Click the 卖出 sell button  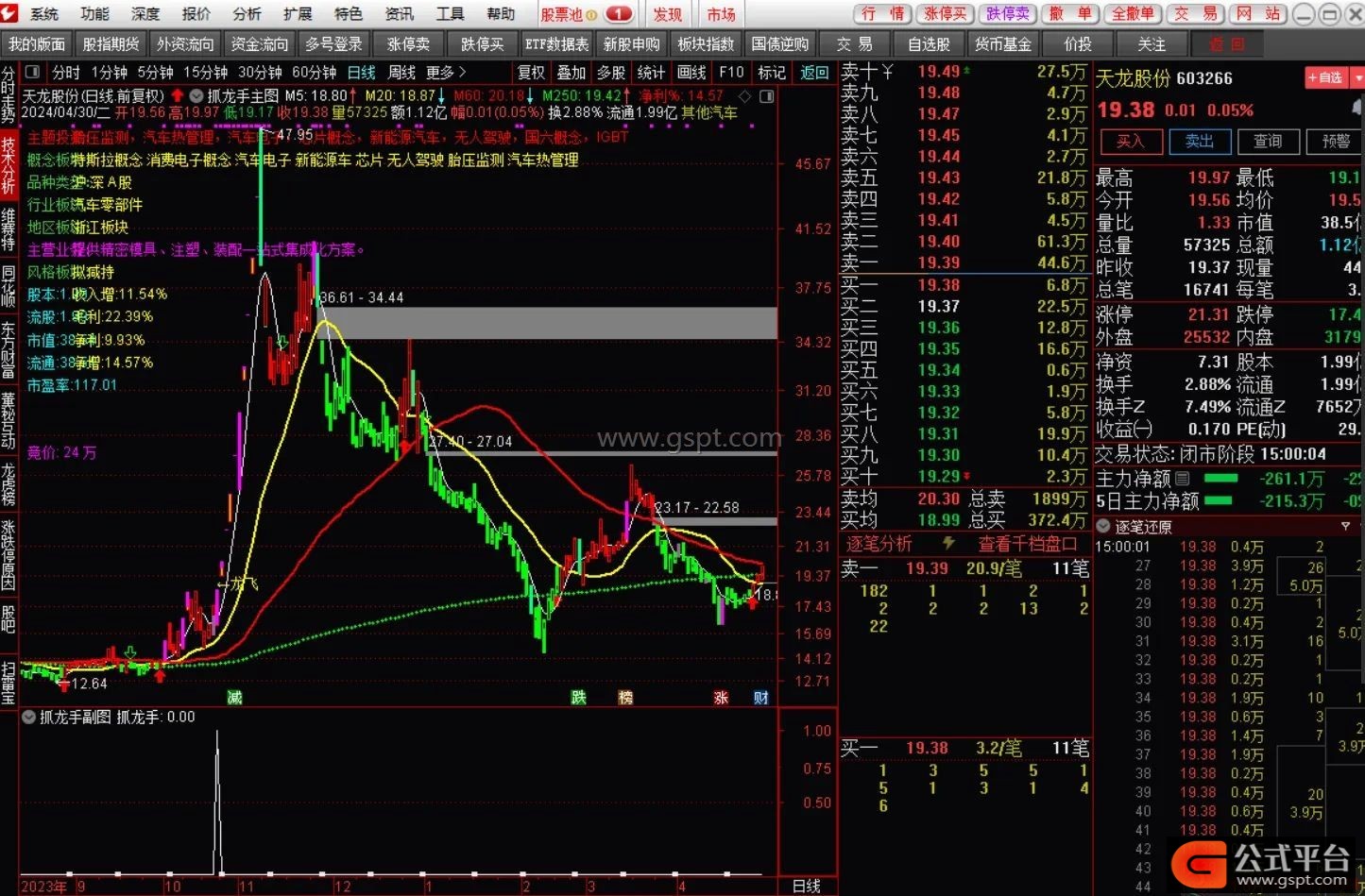click(1200, 142)
